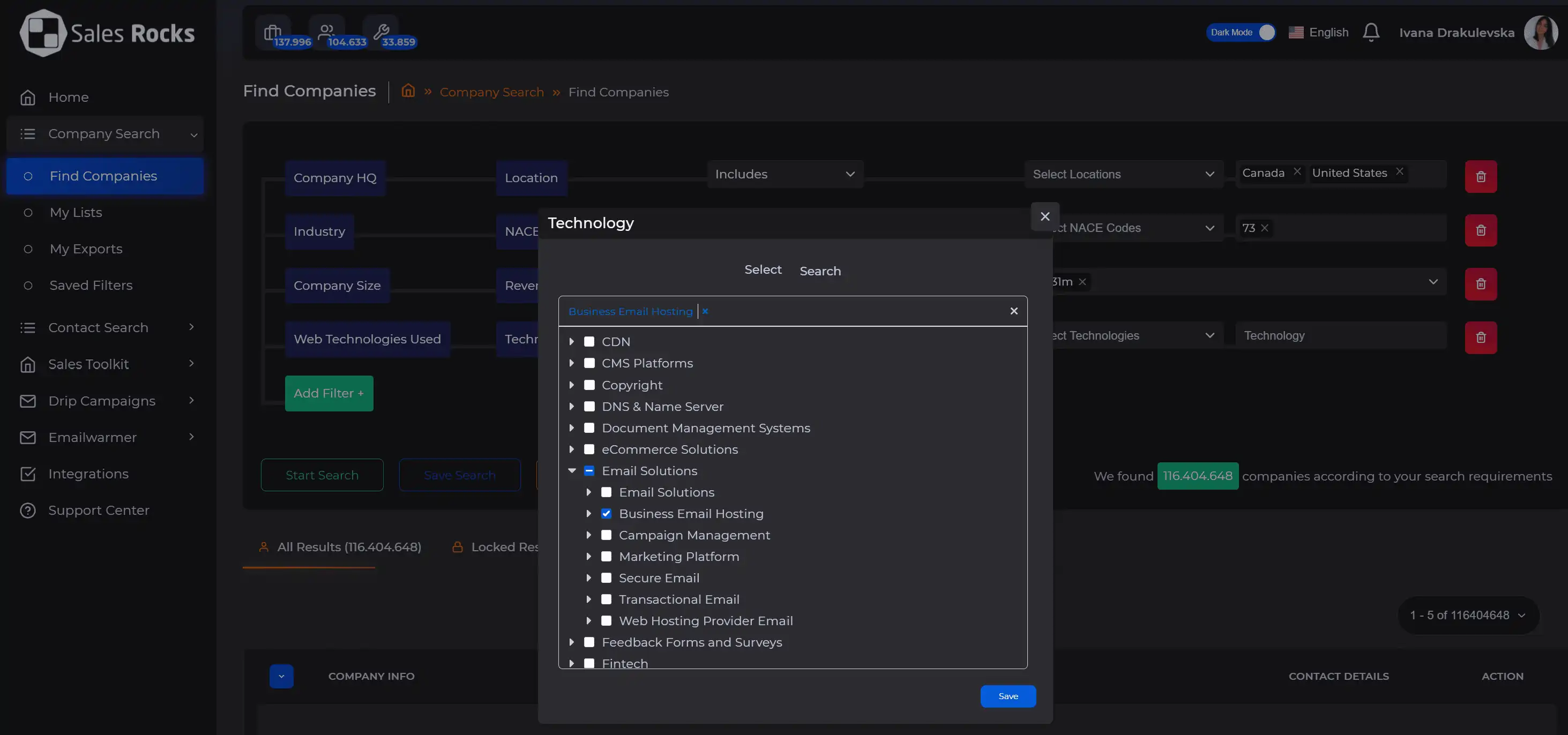This screenshot has height=735, width=1568.
Task: Delete the Web Technologies Used filter row
Action: 1480,337
